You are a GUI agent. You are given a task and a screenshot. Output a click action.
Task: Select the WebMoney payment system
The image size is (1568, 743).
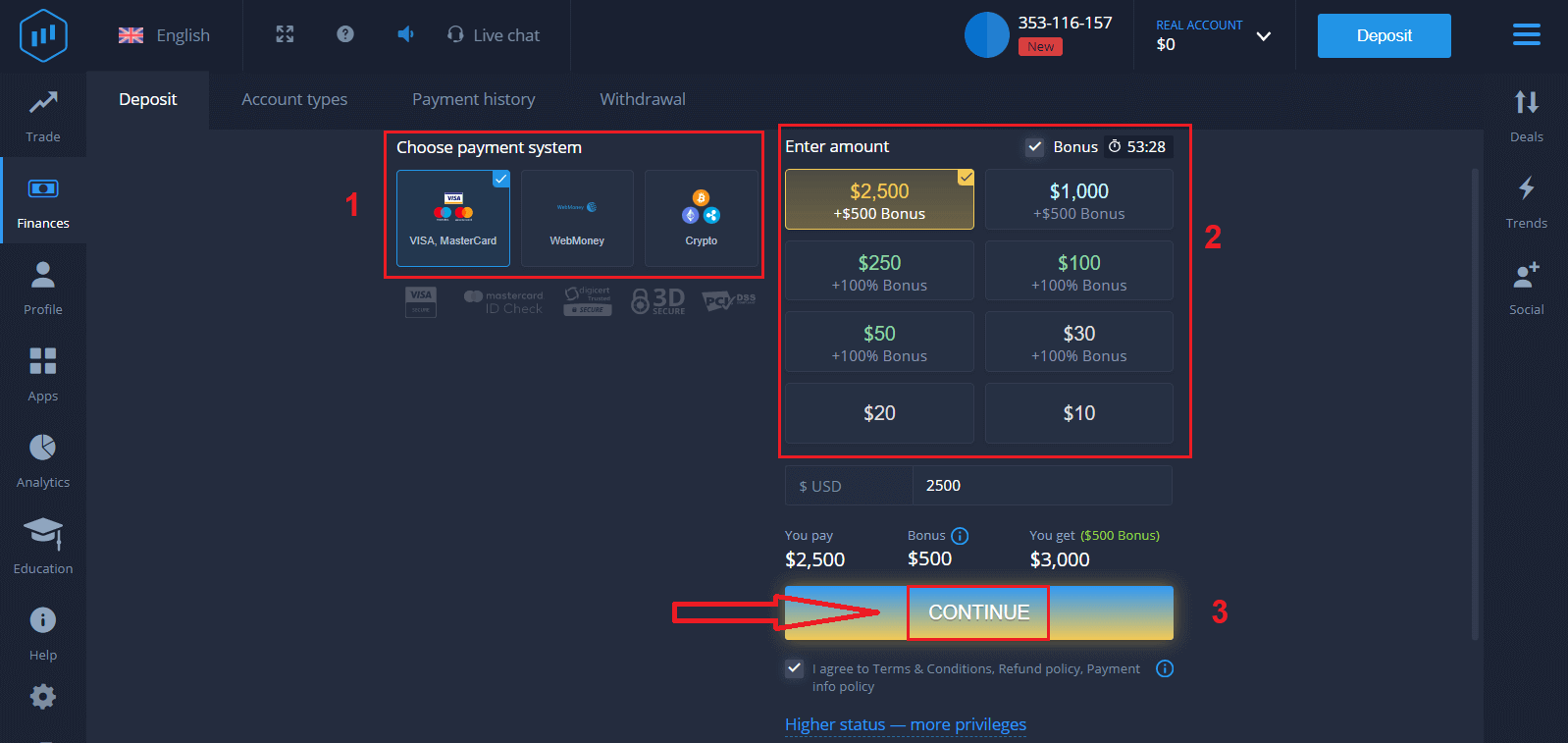[x=577, y=218]
